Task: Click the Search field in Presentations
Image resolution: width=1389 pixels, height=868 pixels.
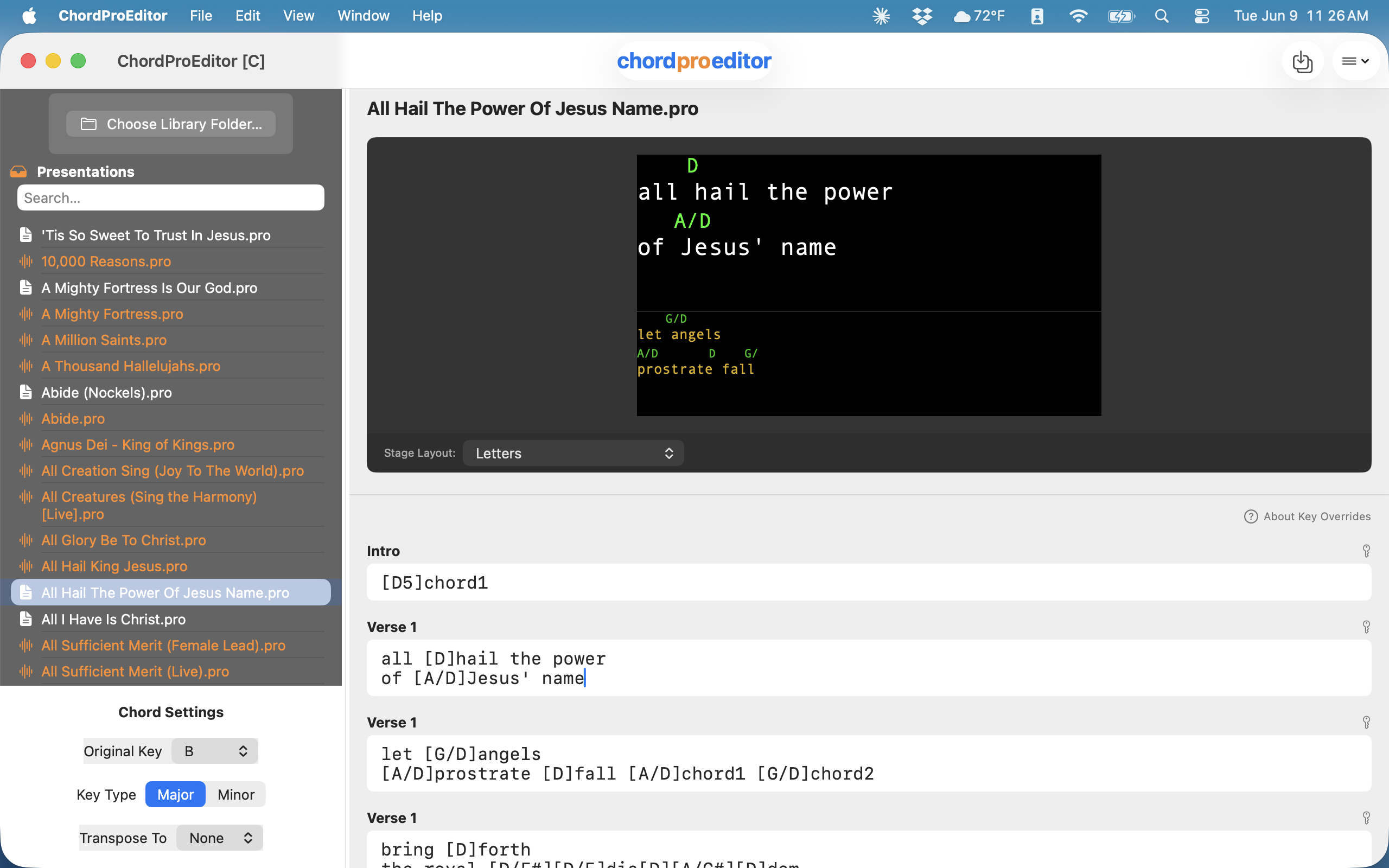Action: 171,197
